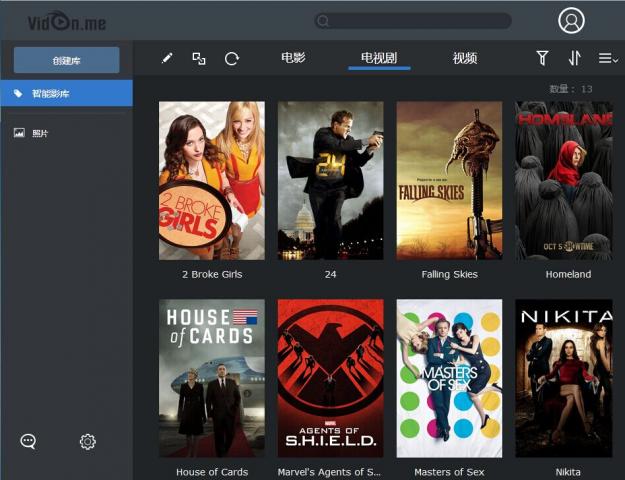Open the House of Cards poster

click(212, 378)
